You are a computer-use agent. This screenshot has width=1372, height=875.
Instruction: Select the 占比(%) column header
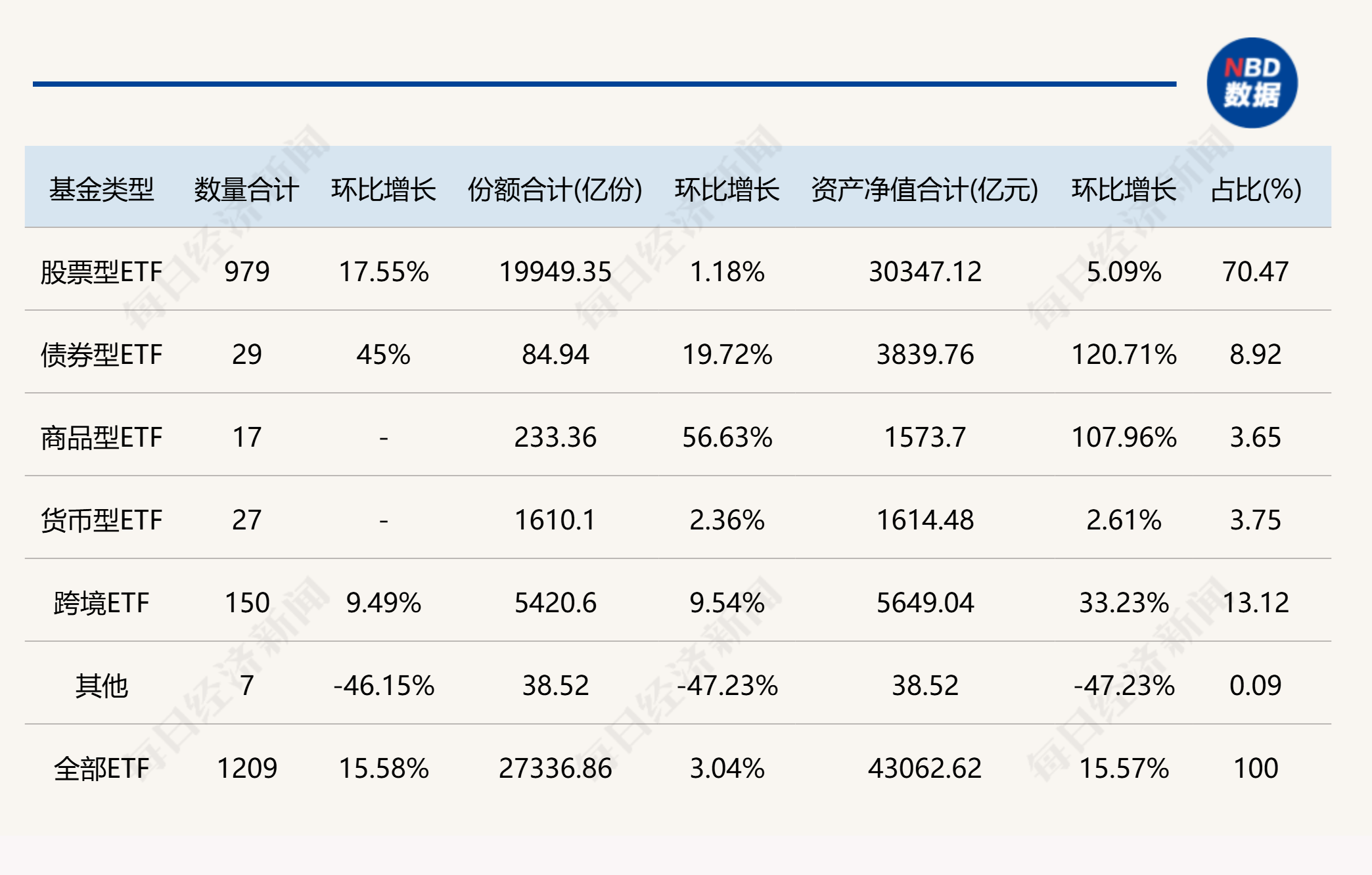tap(1256, 190)
